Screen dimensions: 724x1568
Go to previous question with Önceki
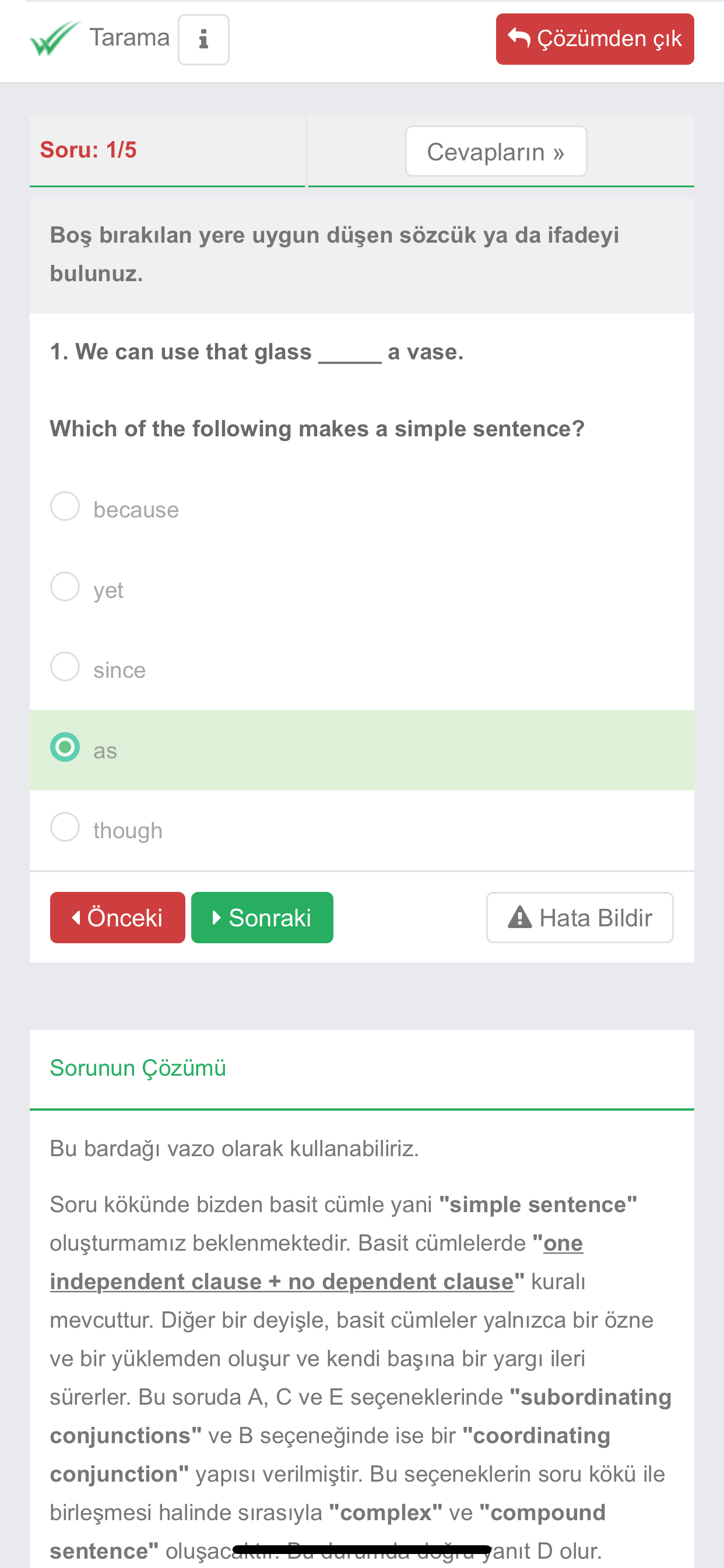[x=117, y=918]
